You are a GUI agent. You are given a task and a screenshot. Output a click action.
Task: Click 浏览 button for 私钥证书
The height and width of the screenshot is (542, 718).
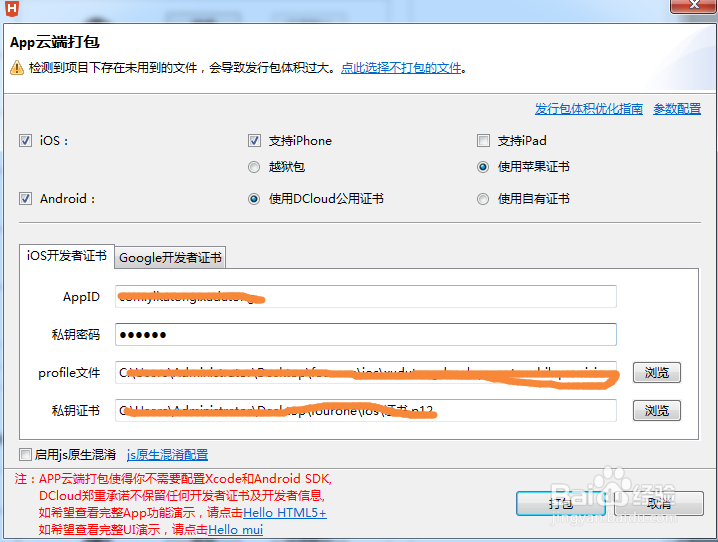click(657, 411)
